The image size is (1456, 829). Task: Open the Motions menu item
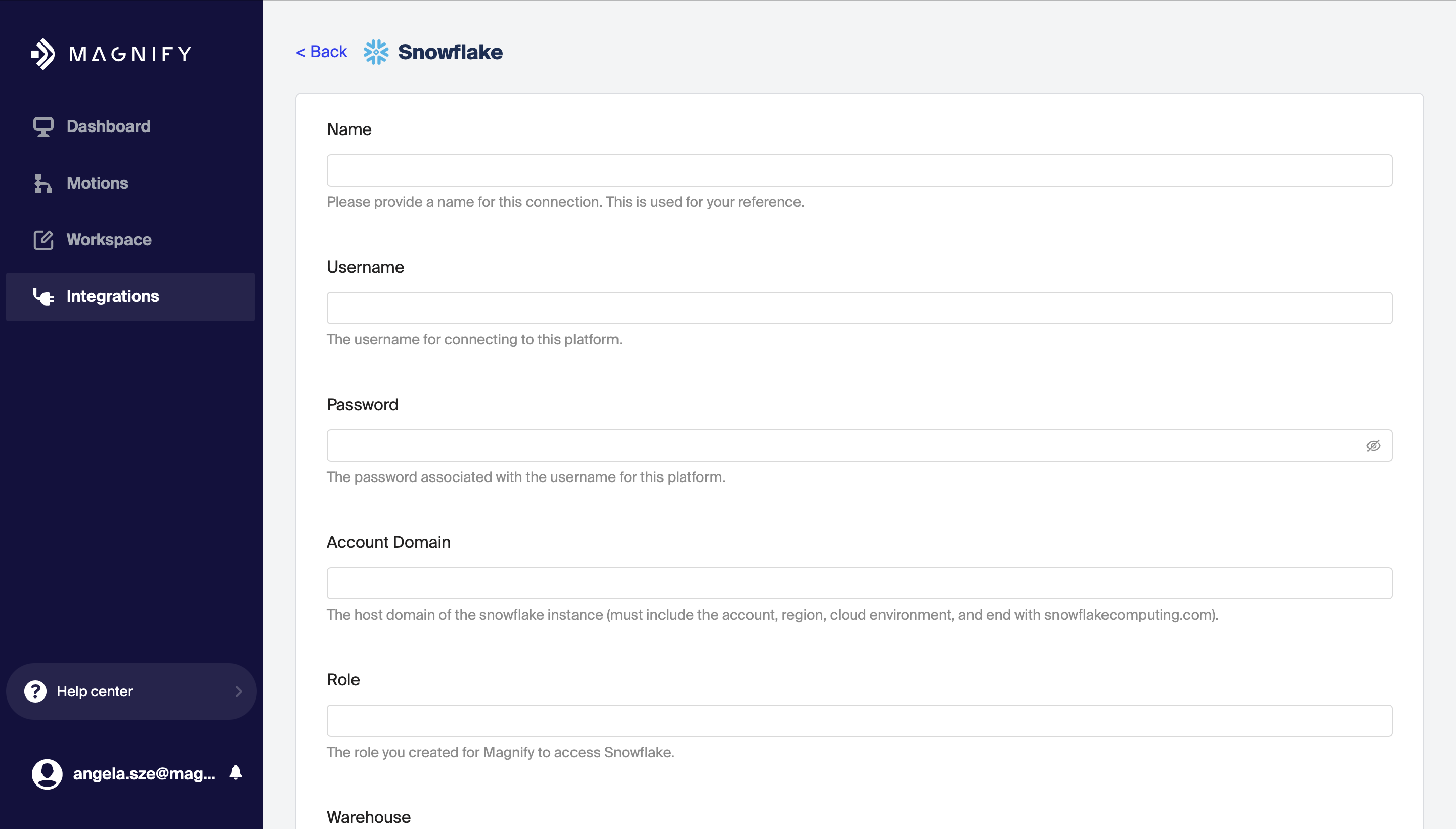(97, 183)
